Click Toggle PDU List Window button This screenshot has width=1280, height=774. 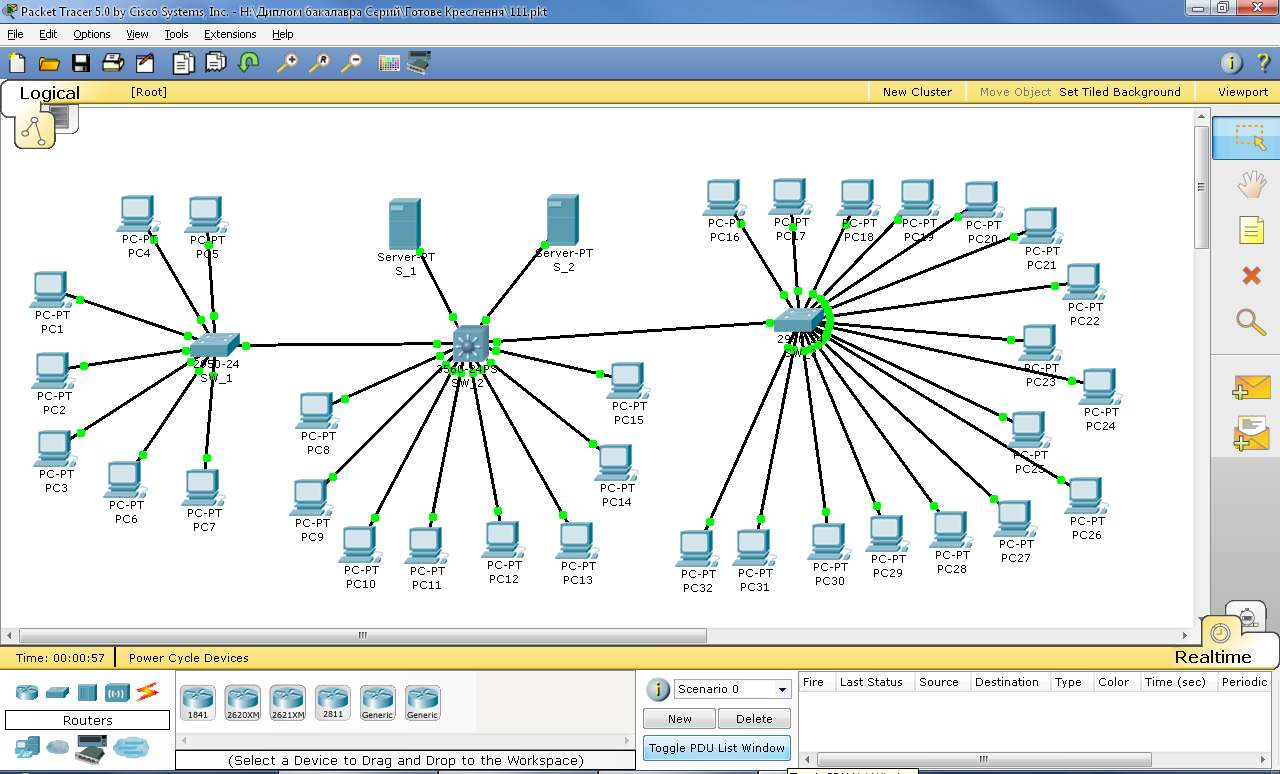click(717, 748)
